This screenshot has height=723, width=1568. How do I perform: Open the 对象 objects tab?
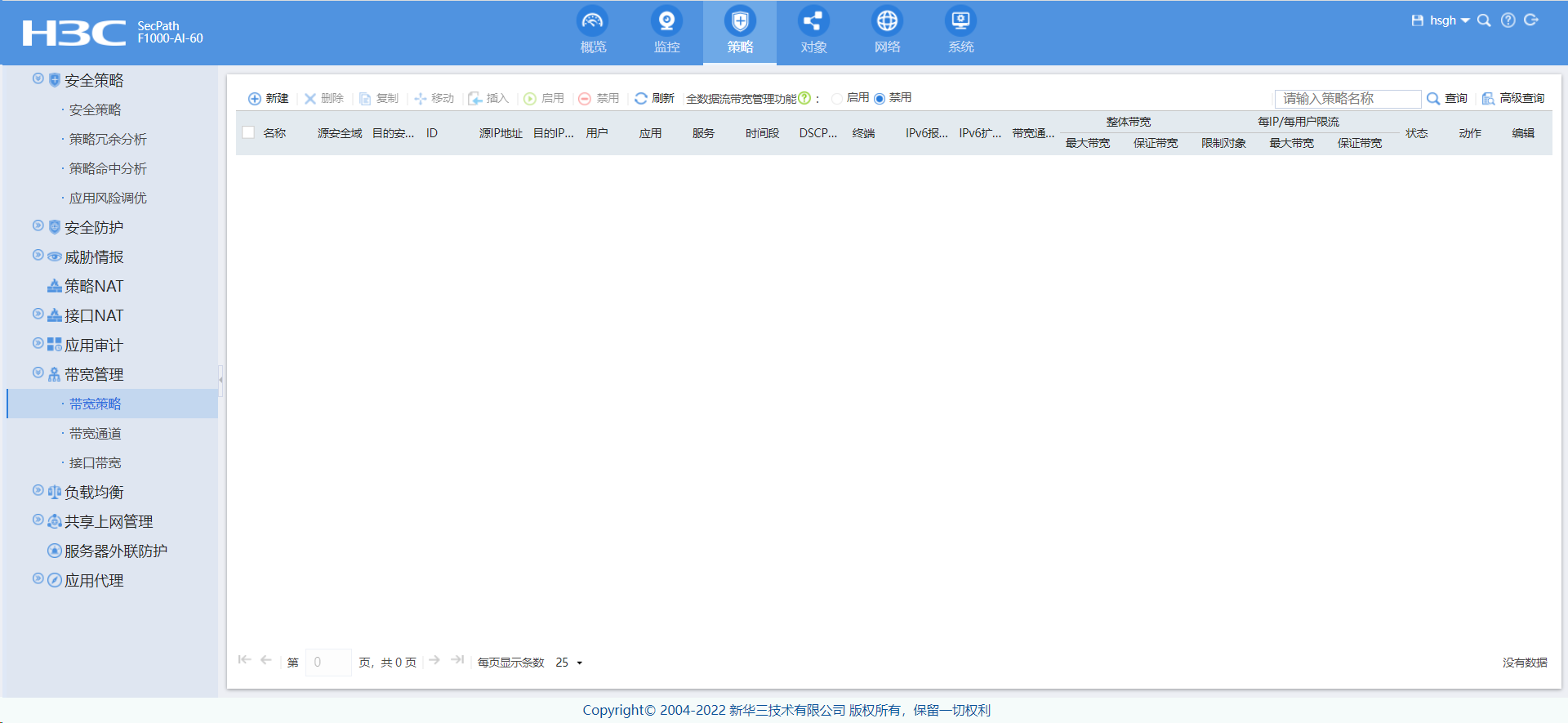point(813,32)
